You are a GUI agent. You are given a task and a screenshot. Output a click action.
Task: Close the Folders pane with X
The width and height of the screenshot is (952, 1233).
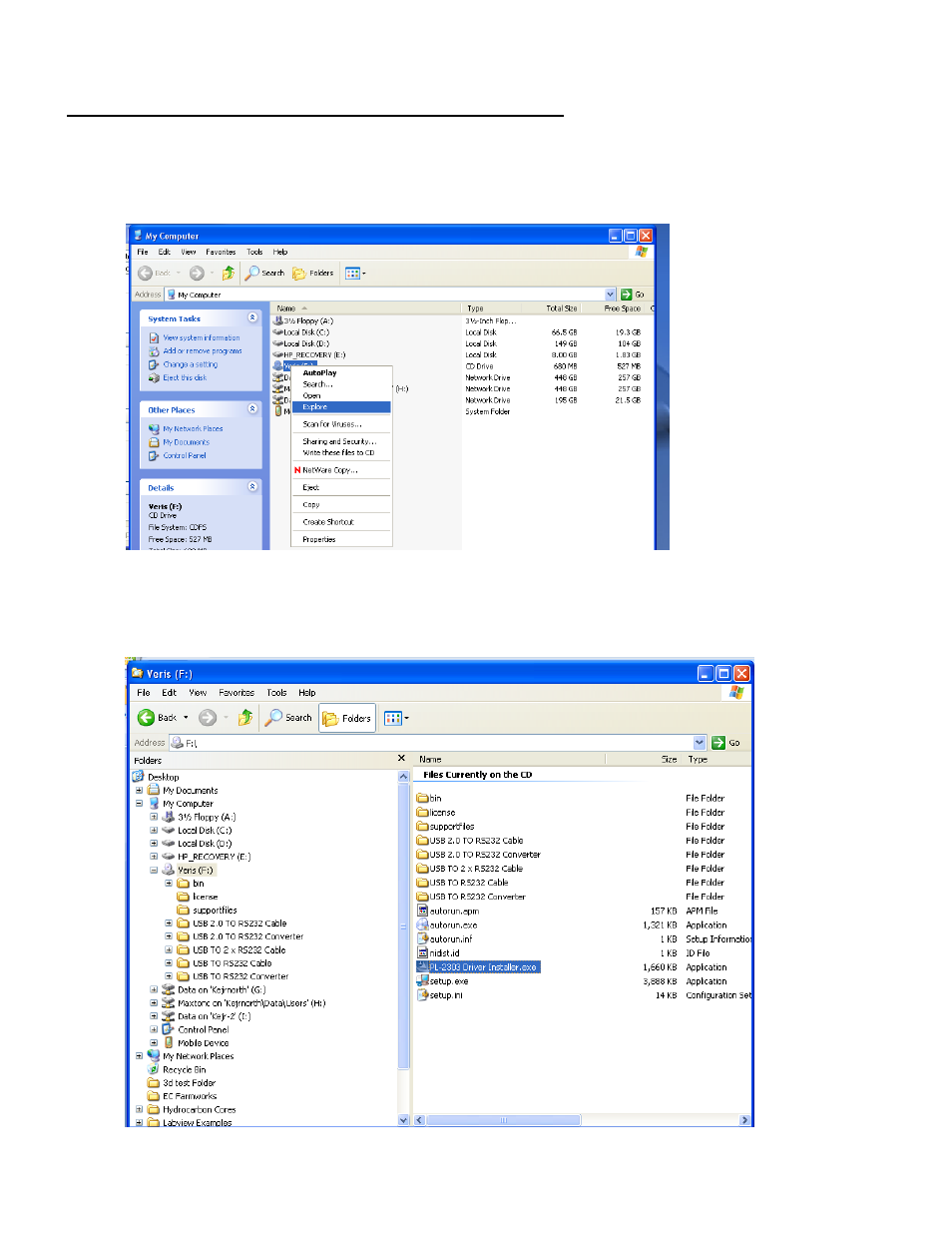pos(402,759)
